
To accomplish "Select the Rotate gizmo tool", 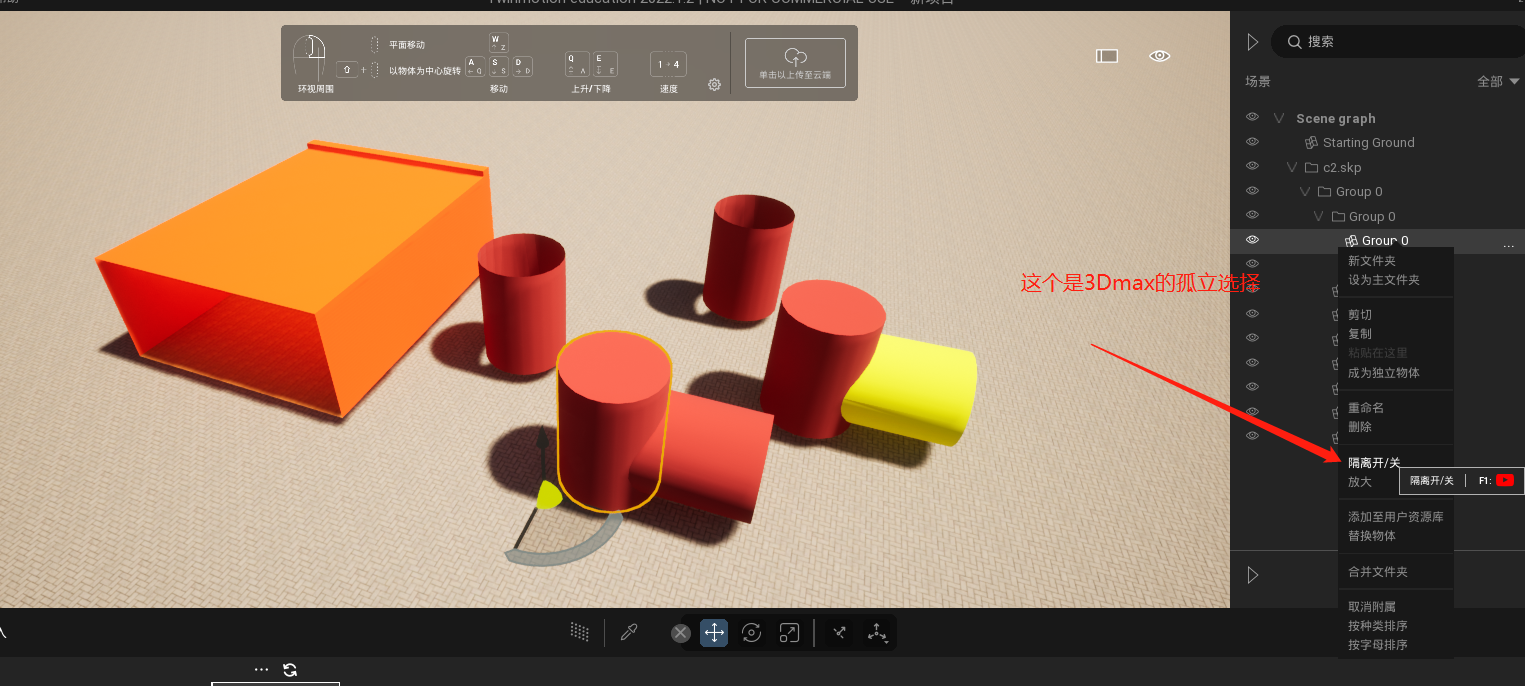I will (x=752, y=632).
